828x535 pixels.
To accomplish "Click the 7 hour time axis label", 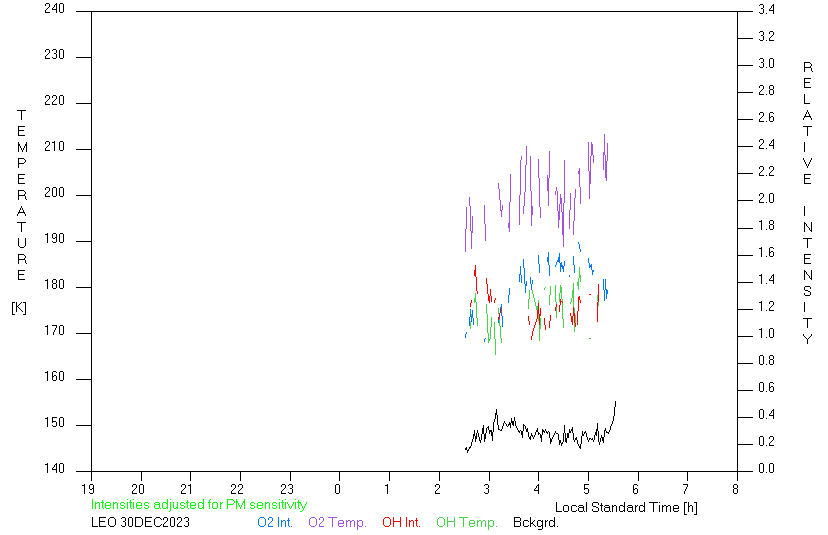I will [686, 489].
